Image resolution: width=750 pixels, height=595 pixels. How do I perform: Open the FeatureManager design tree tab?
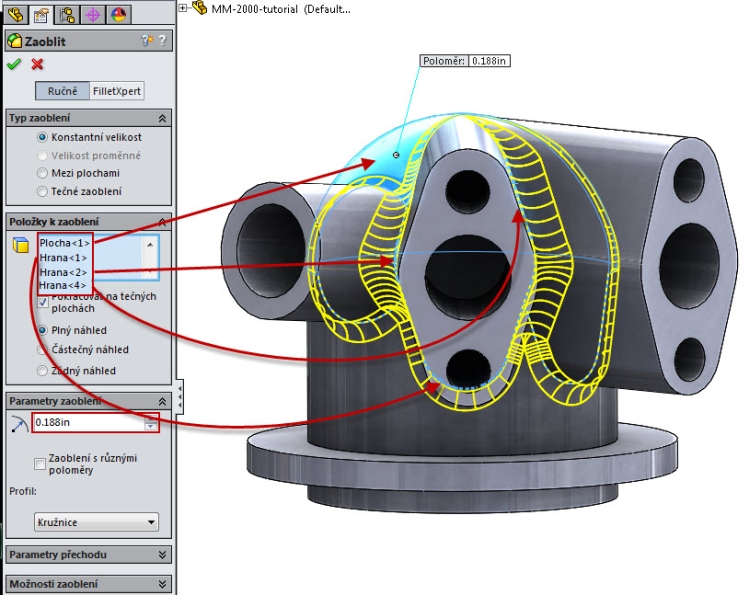tap(16, 14)
